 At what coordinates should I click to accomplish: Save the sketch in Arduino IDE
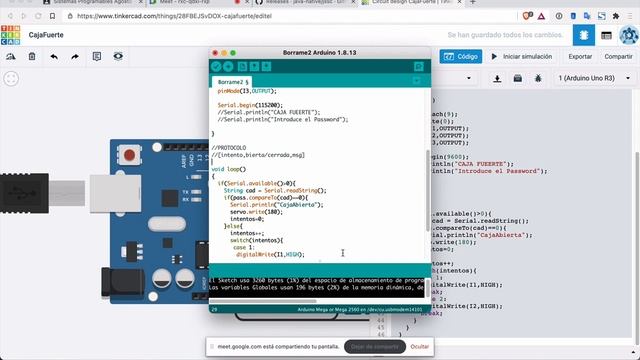point(267,67)
